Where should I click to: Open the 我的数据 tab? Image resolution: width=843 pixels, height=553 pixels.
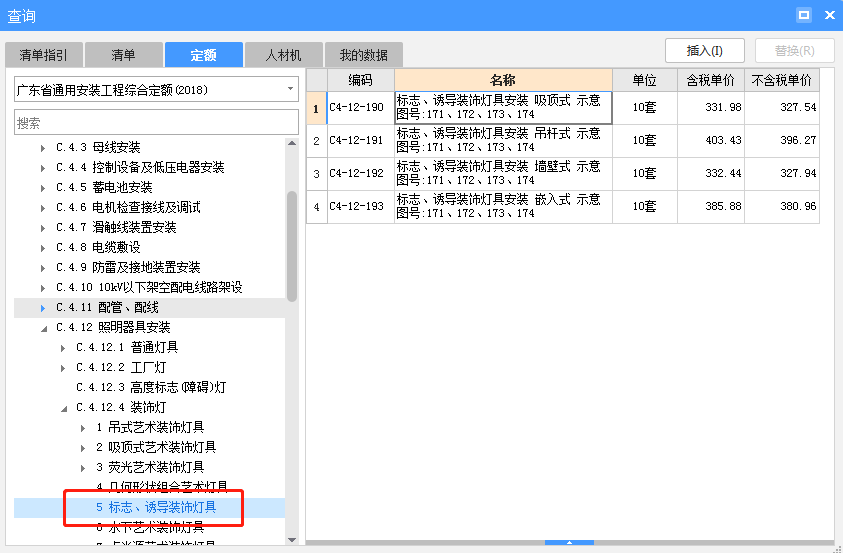(364, 55)
